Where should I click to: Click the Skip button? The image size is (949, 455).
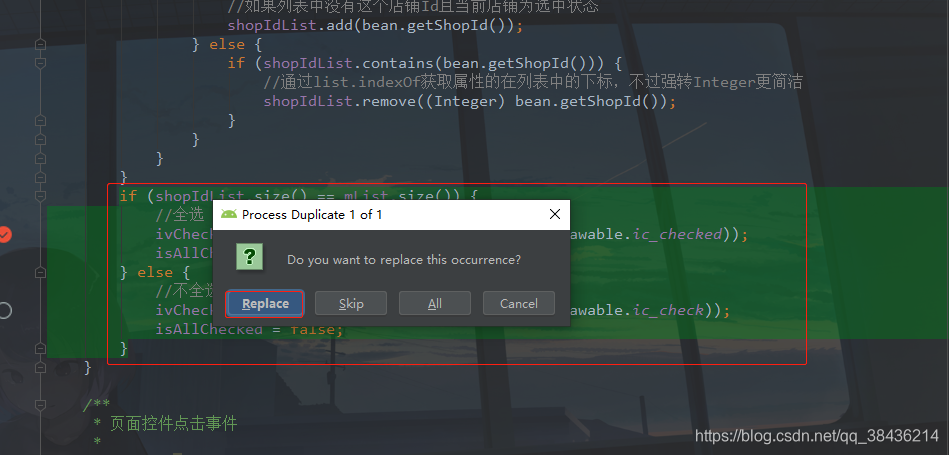click(351, 303)
